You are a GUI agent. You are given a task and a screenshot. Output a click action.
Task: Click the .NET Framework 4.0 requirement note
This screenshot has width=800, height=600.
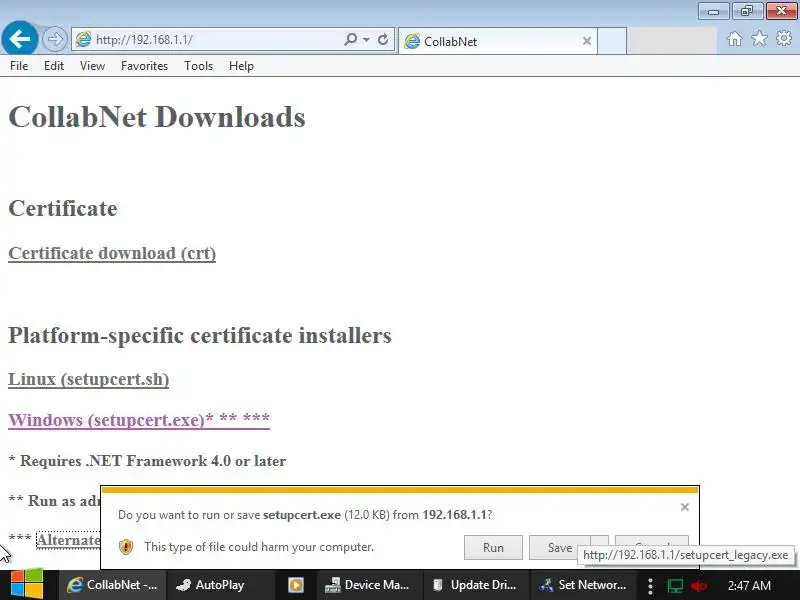147,461
